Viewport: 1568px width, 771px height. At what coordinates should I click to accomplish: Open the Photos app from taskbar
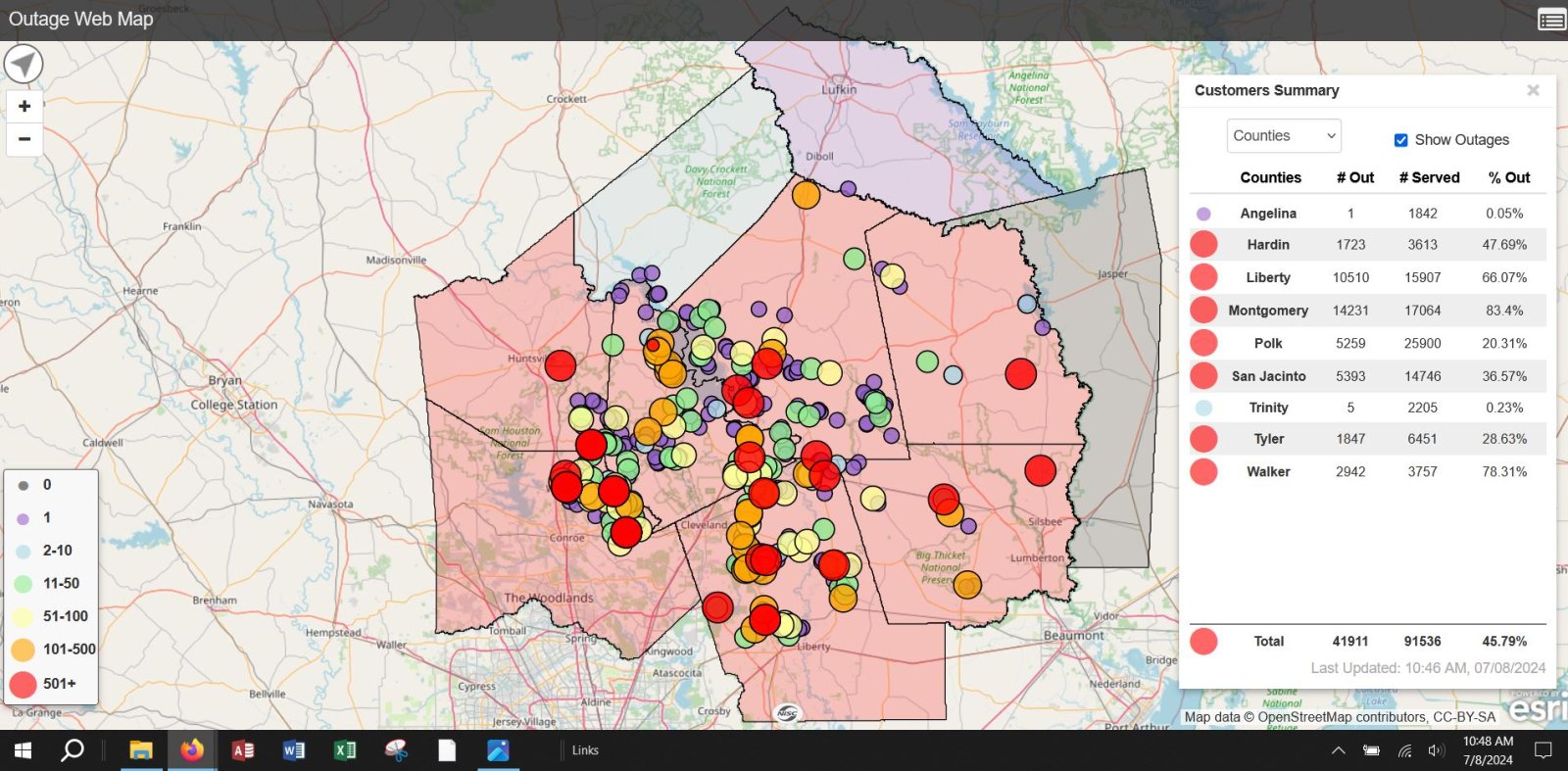tap(498, 750)
